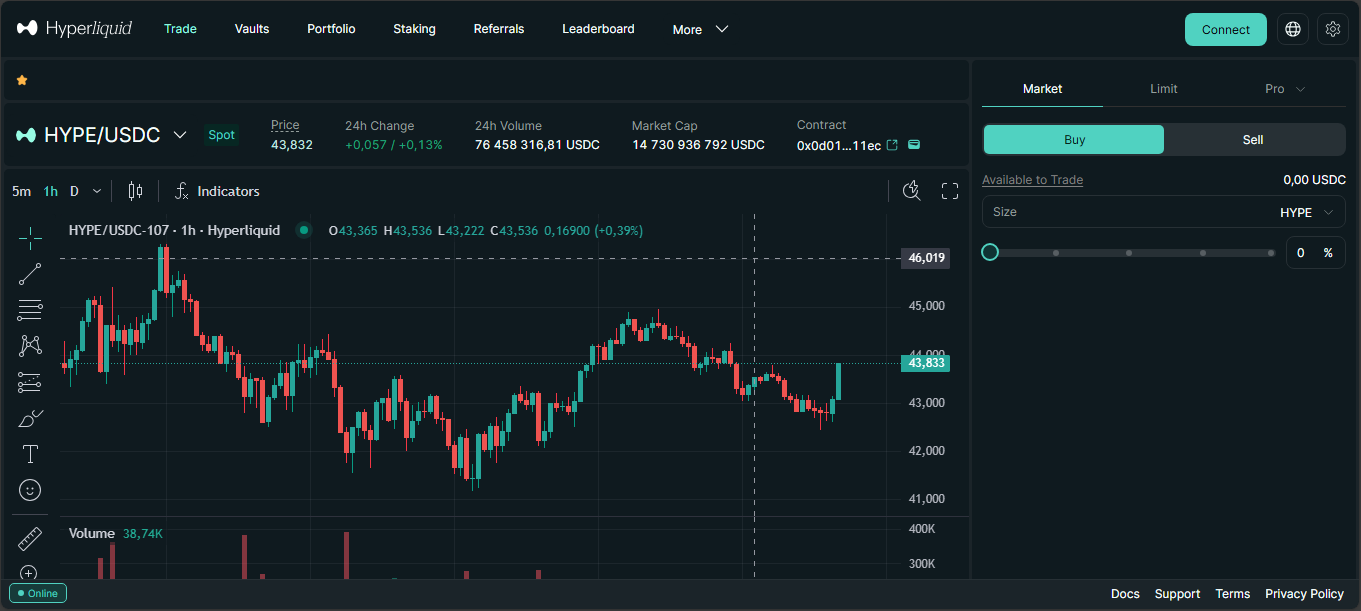Image resolution: width=1361 pixels, height=611 pixels.
Task: Select the crosshair cursor tool
Action: tap(30, 237)
